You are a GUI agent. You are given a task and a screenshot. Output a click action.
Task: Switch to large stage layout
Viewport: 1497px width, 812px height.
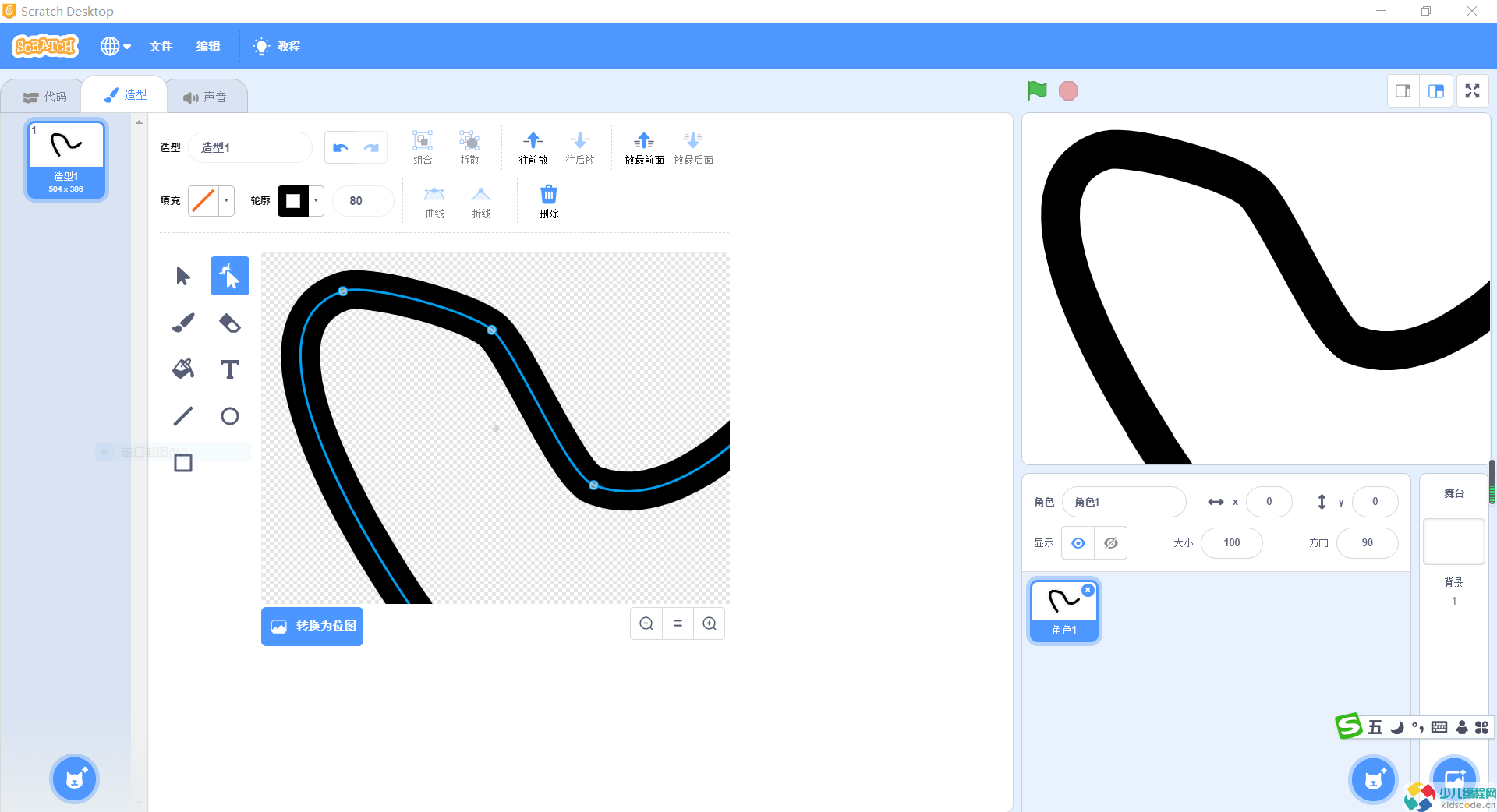click(x=1436, y=91)
